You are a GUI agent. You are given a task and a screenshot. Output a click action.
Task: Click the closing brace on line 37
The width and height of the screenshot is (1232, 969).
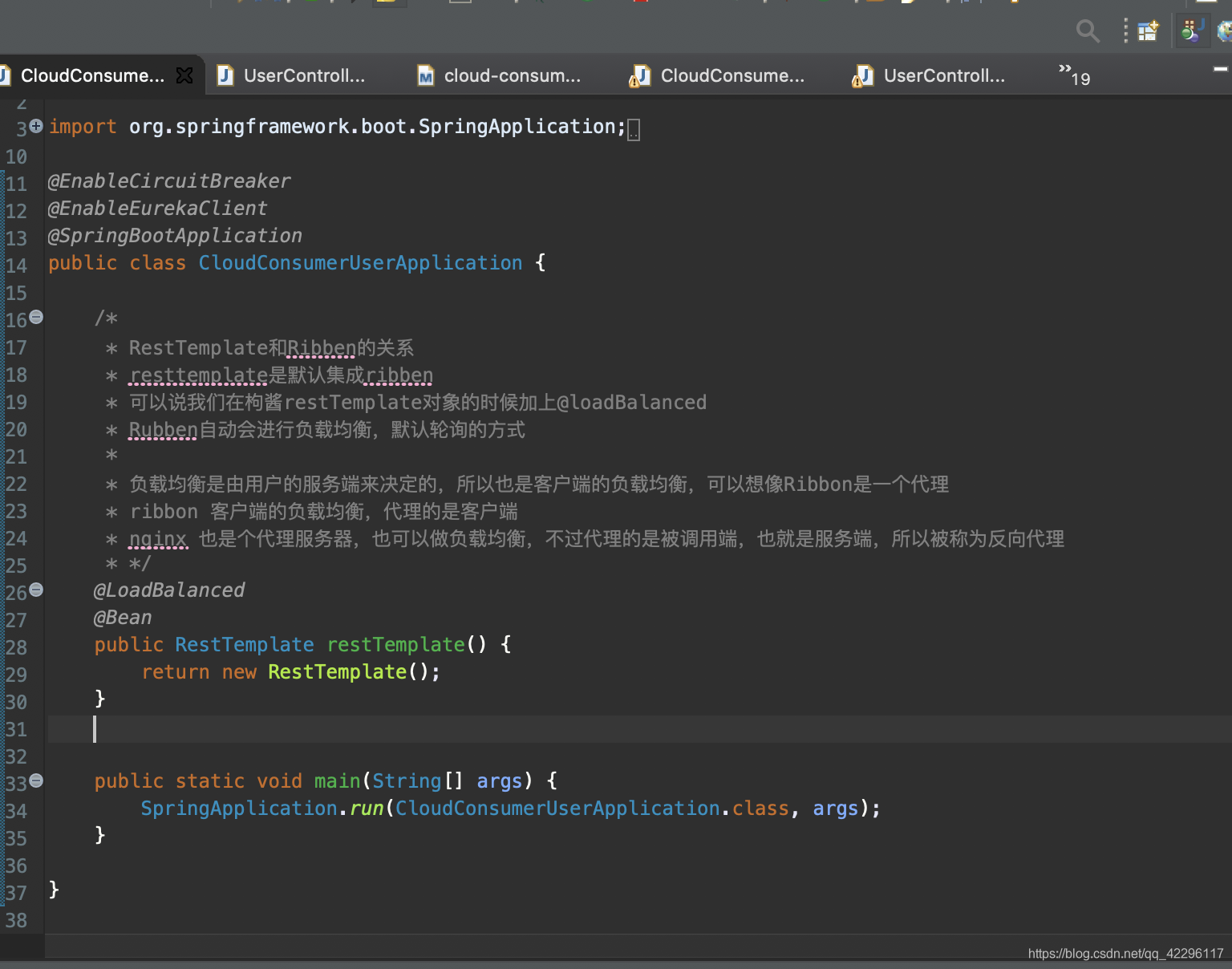[x=54, y=889]
